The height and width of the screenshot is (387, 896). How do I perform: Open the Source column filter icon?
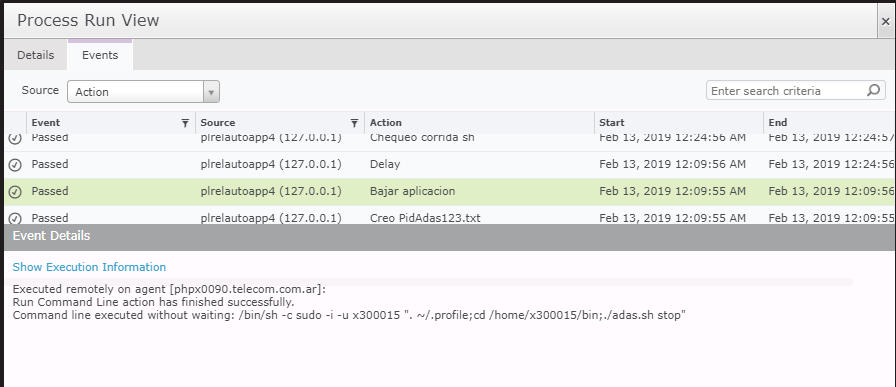354,122
